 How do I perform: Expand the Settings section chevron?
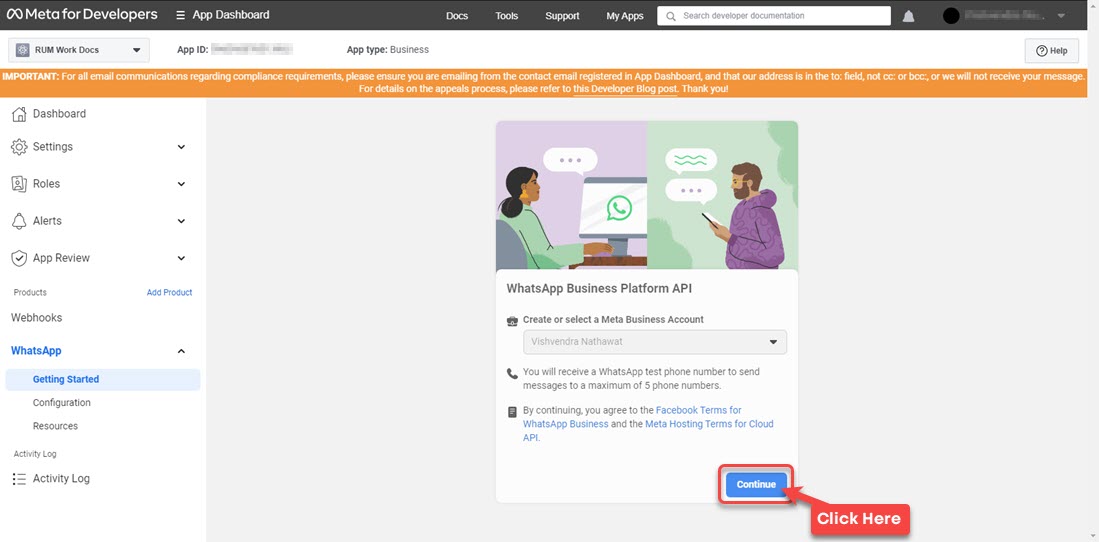click(x=182, y=147)
